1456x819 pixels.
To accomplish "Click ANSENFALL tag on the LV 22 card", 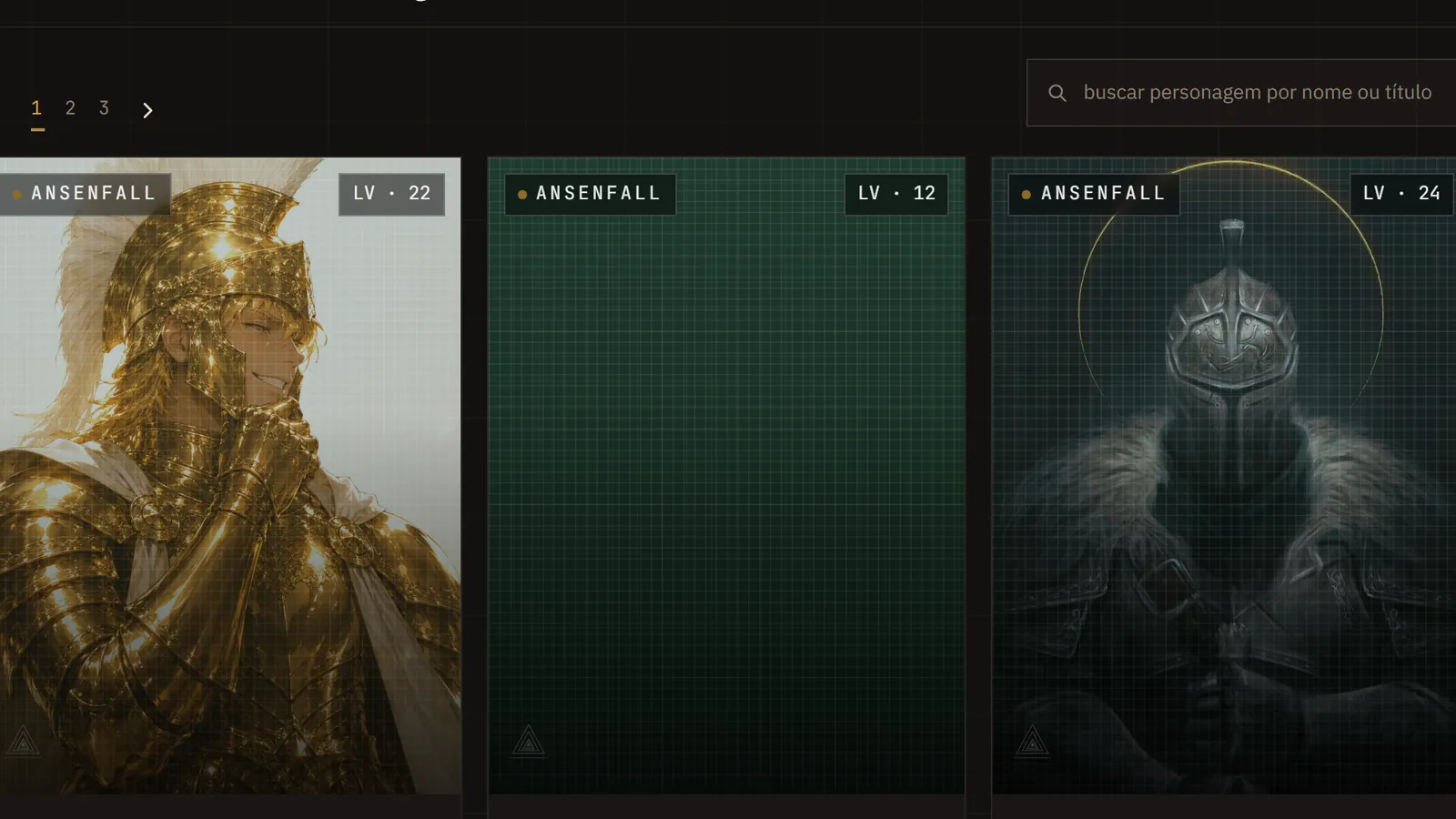I will [x=86, y=194].
